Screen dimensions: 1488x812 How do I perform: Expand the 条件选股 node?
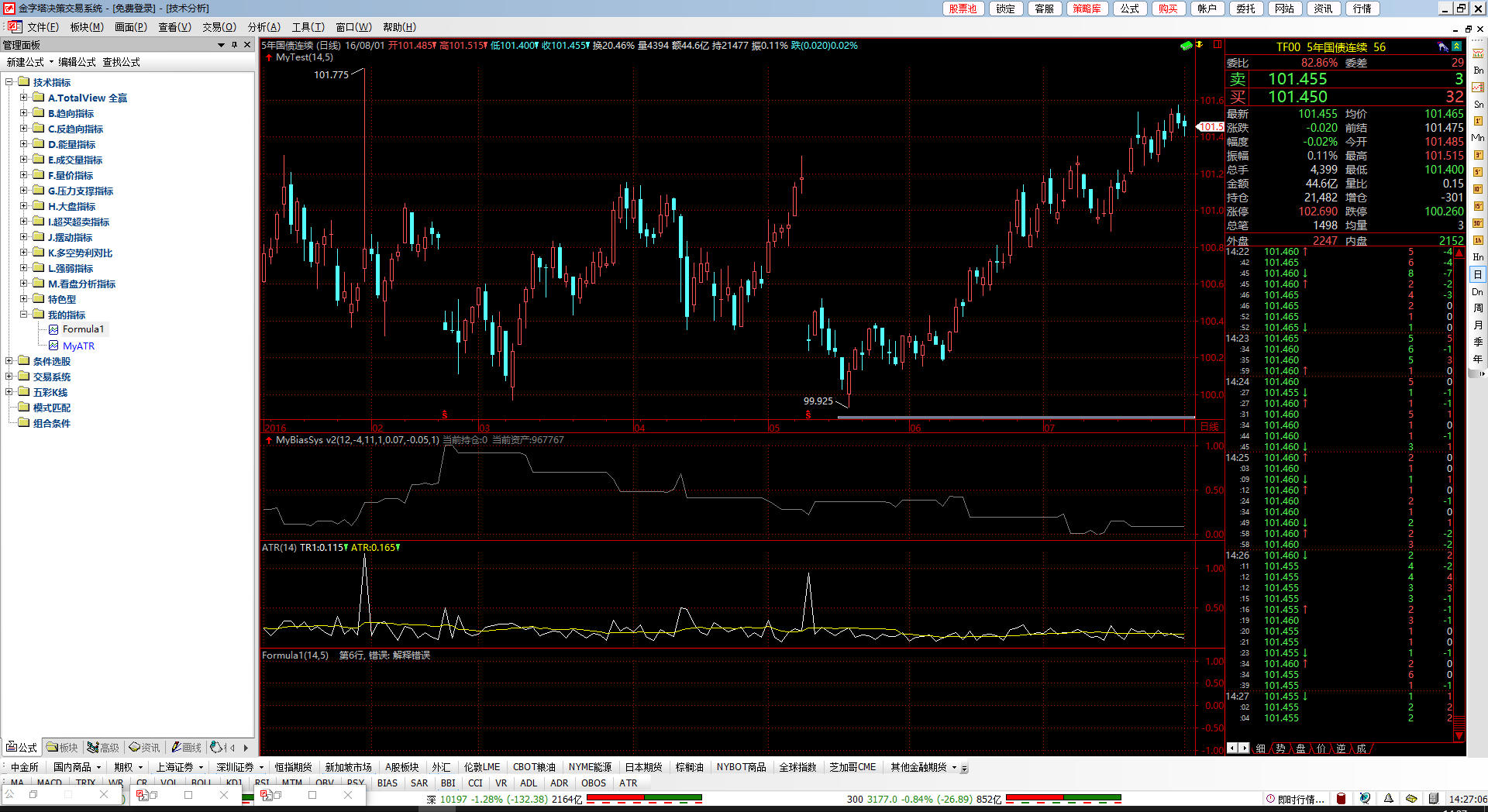tap(9, 361)
